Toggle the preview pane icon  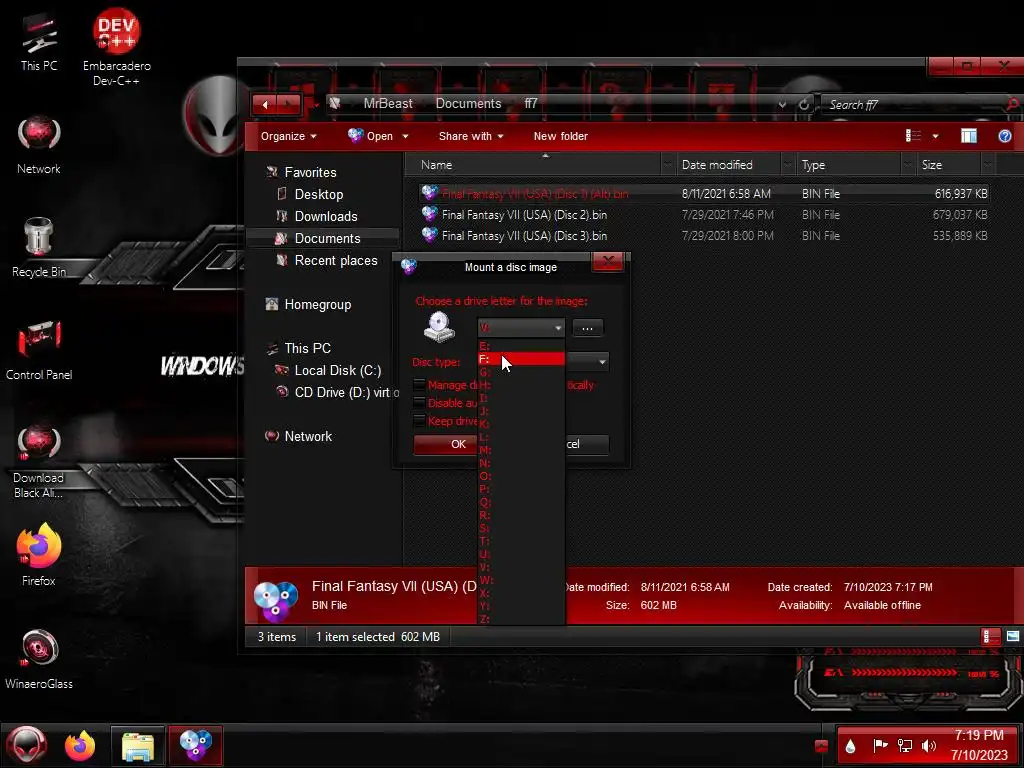968,136
